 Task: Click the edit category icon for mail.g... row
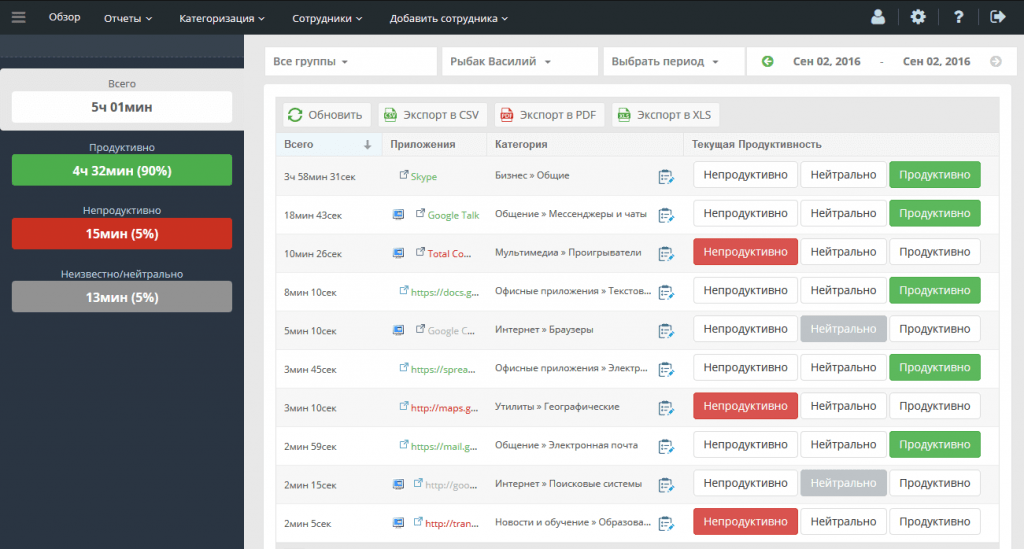click(665, 447)
